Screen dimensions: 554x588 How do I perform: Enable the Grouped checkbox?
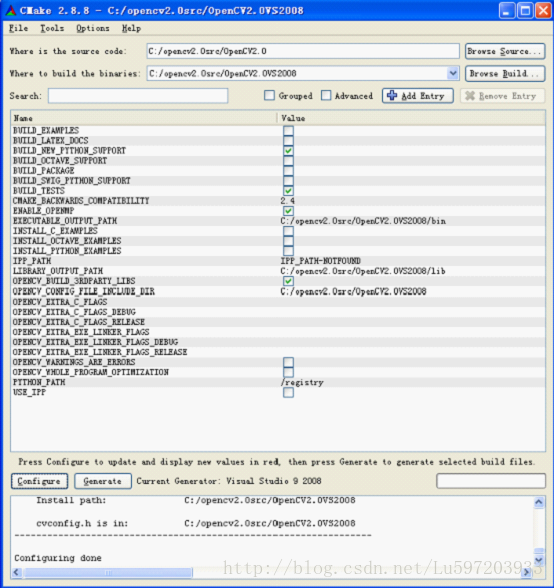269,96
